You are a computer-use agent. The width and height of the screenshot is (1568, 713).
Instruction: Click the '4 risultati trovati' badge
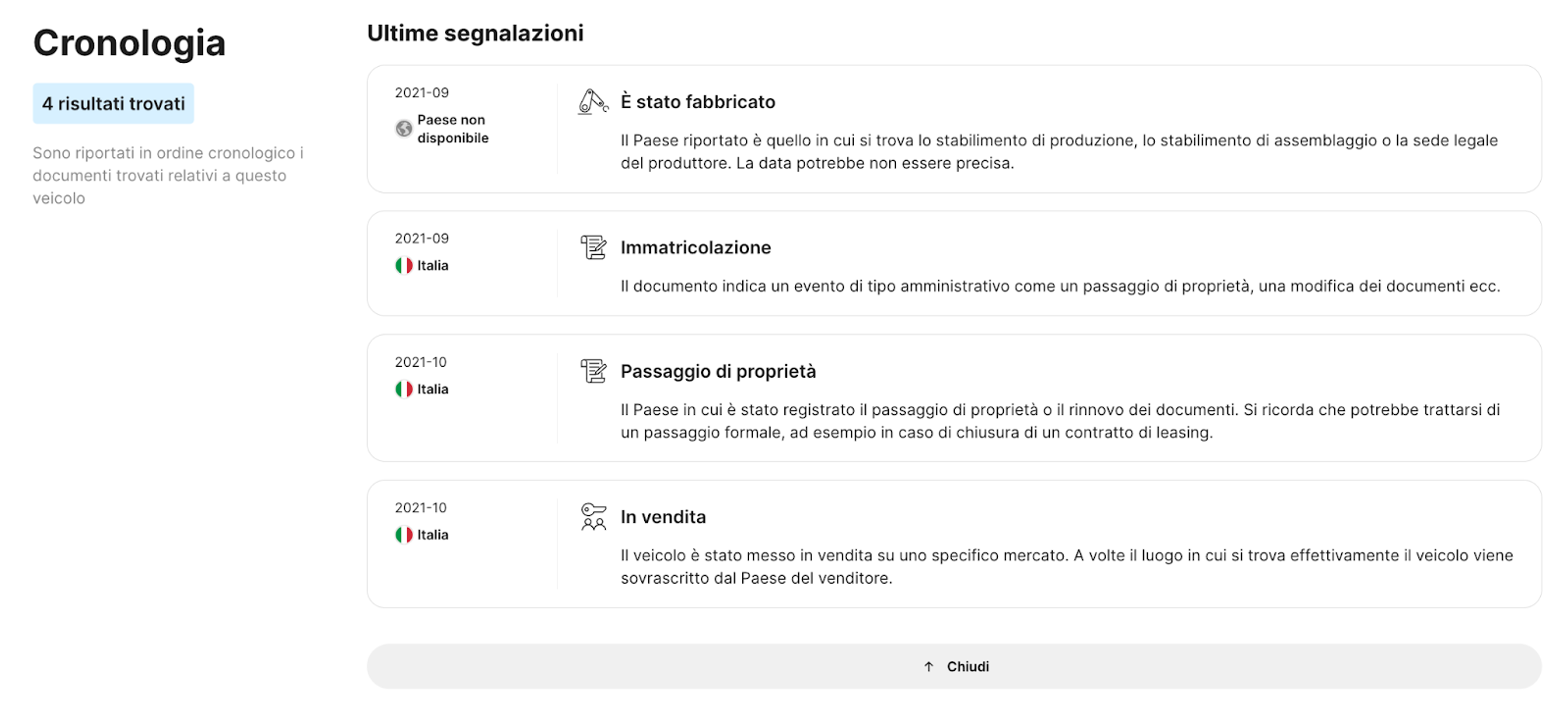click(x=113, y=103)
